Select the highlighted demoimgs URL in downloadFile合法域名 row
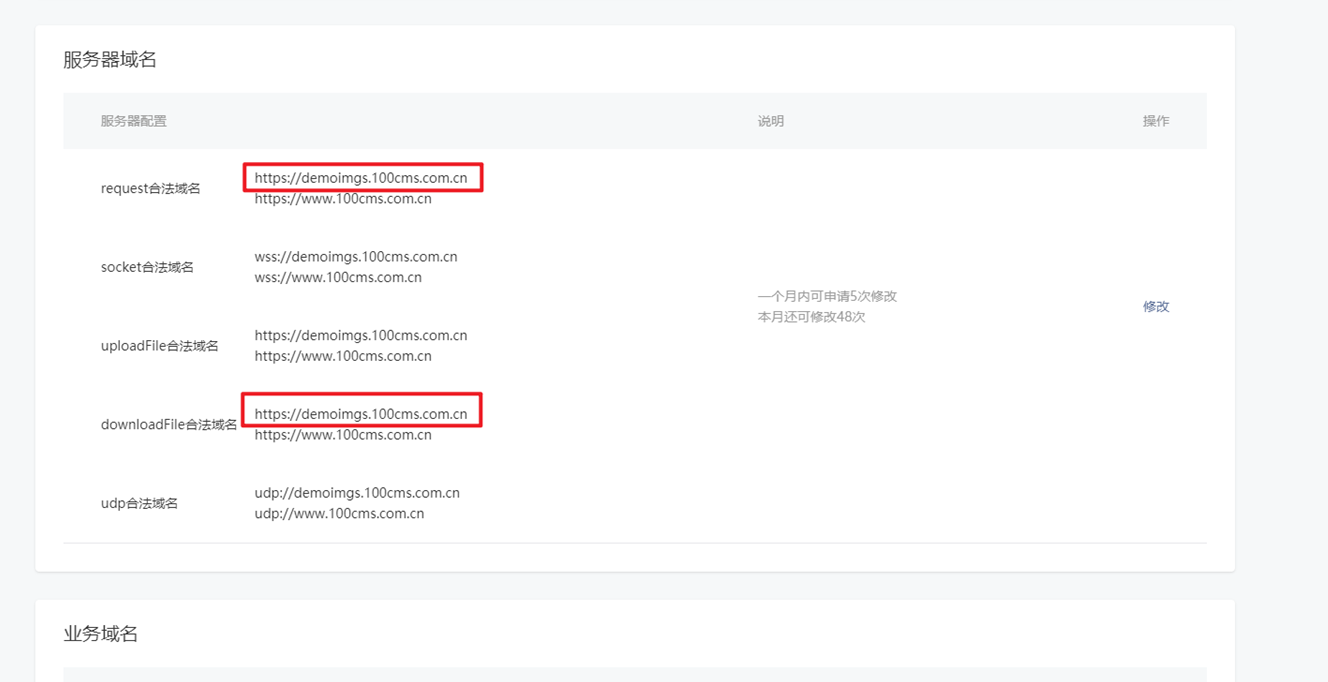 (360, 414)
